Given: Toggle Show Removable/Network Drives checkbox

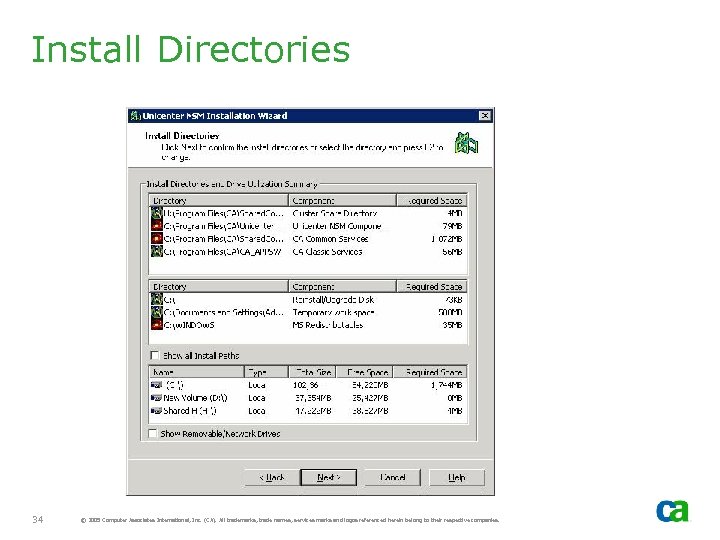Looking at the screenshot, I should tap(152, 433).
